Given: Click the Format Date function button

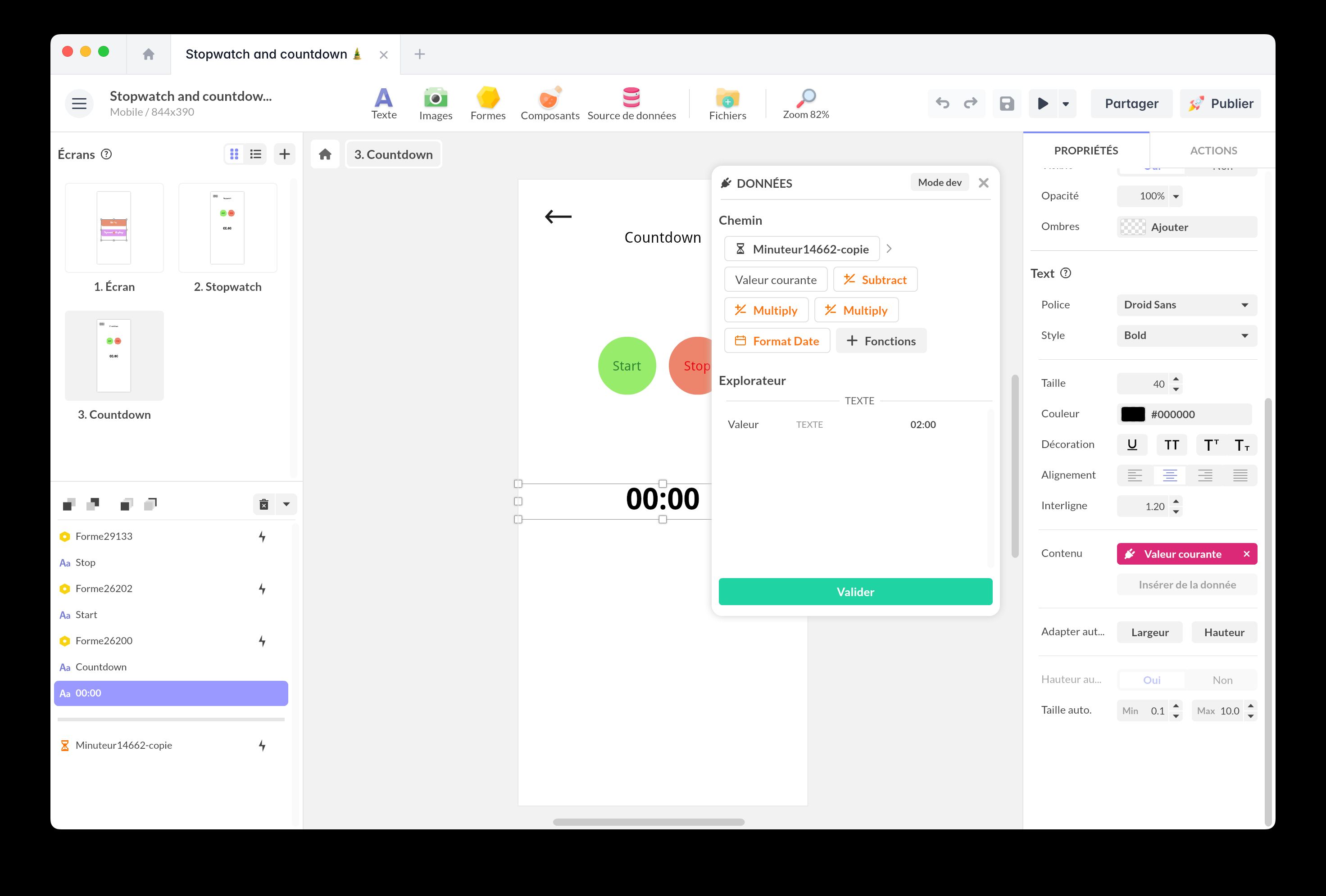Looking at the screenshot, I should coord(777,341).
